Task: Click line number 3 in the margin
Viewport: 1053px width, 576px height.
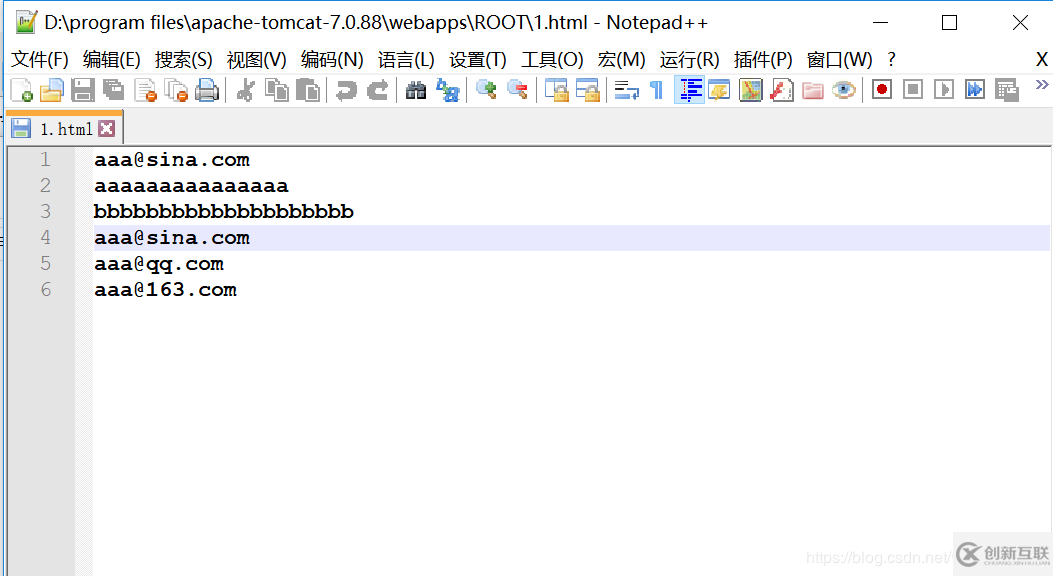Action: (45, 211)
